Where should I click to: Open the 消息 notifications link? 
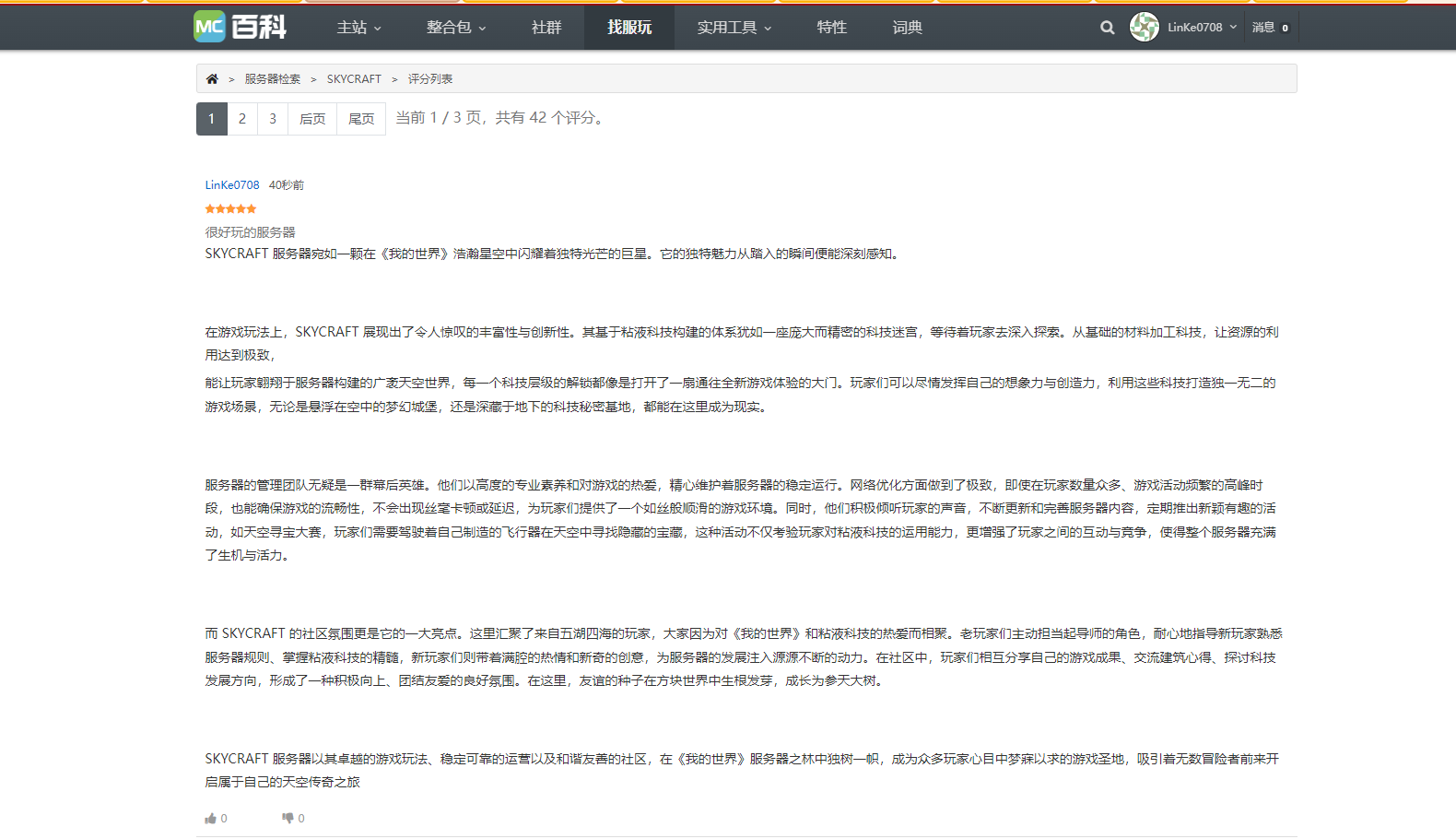(x=1271, y=28)
